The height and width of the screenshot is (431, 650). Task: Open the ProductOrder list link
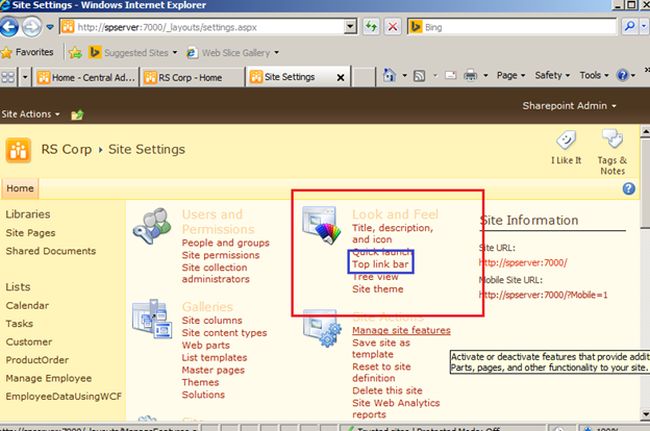click(37, 360)
